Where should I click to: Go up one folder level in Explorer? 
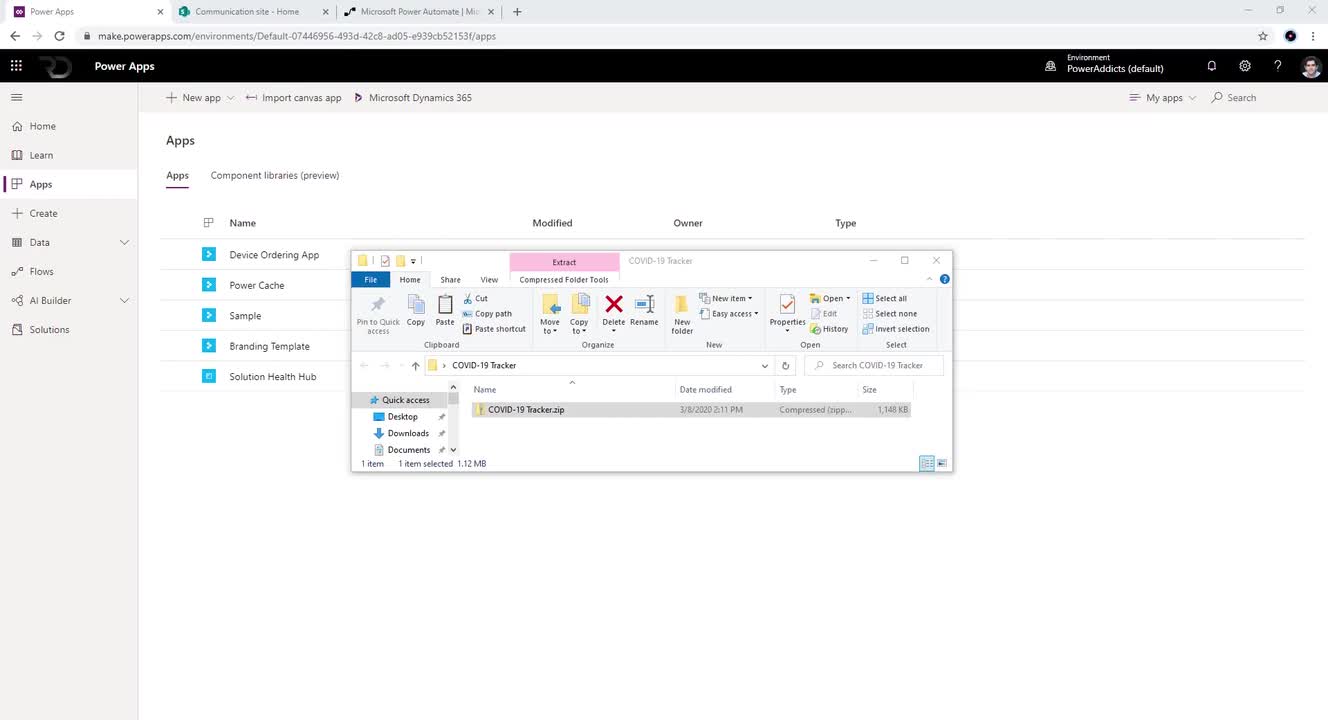[416, 365]
